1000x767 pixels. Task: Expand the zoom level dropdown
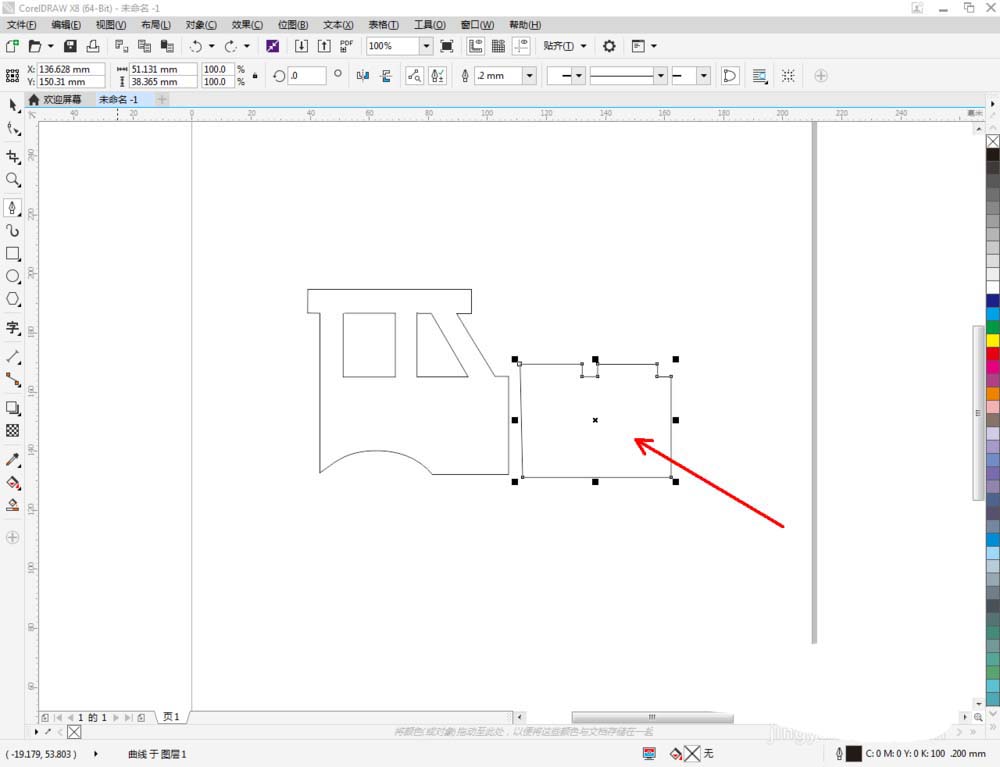(426, 46)
